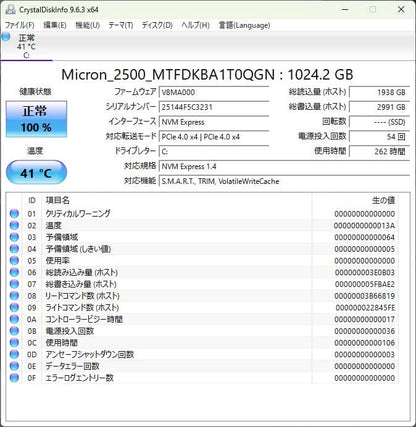
Task: Open the ヘルプ(H) menu
Action: tap(195, 25)
